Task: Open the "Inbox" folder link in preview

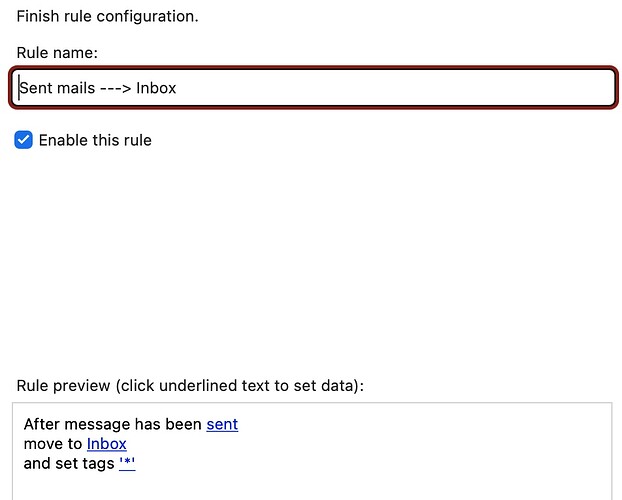Action: coord(106,444)
